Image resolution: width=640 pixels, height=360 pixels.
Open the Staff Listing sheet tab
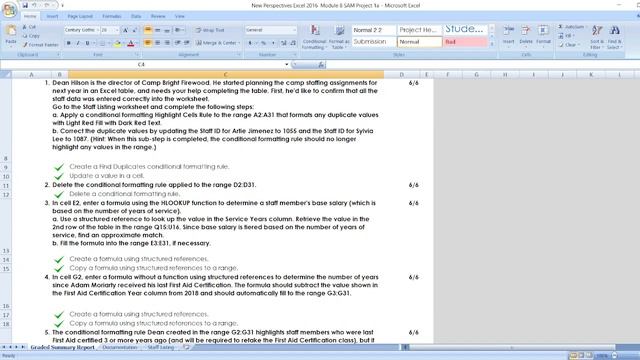[160, 347]
